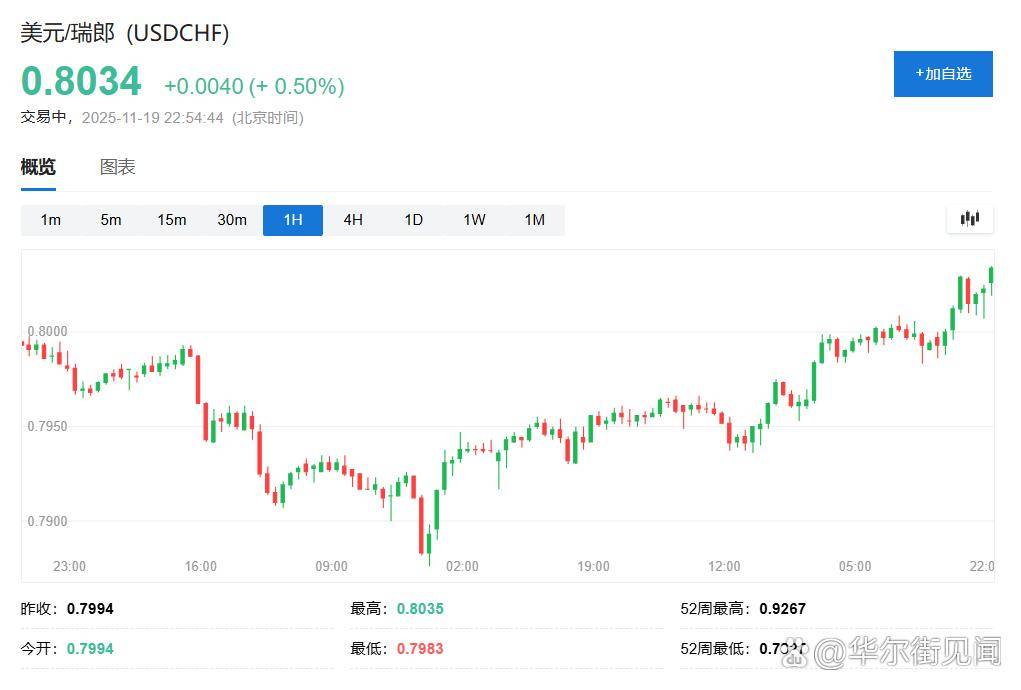Screen dimensions: 1021x690
Task: Click the 0.7950 price axis label
Action: coord(47,427)
